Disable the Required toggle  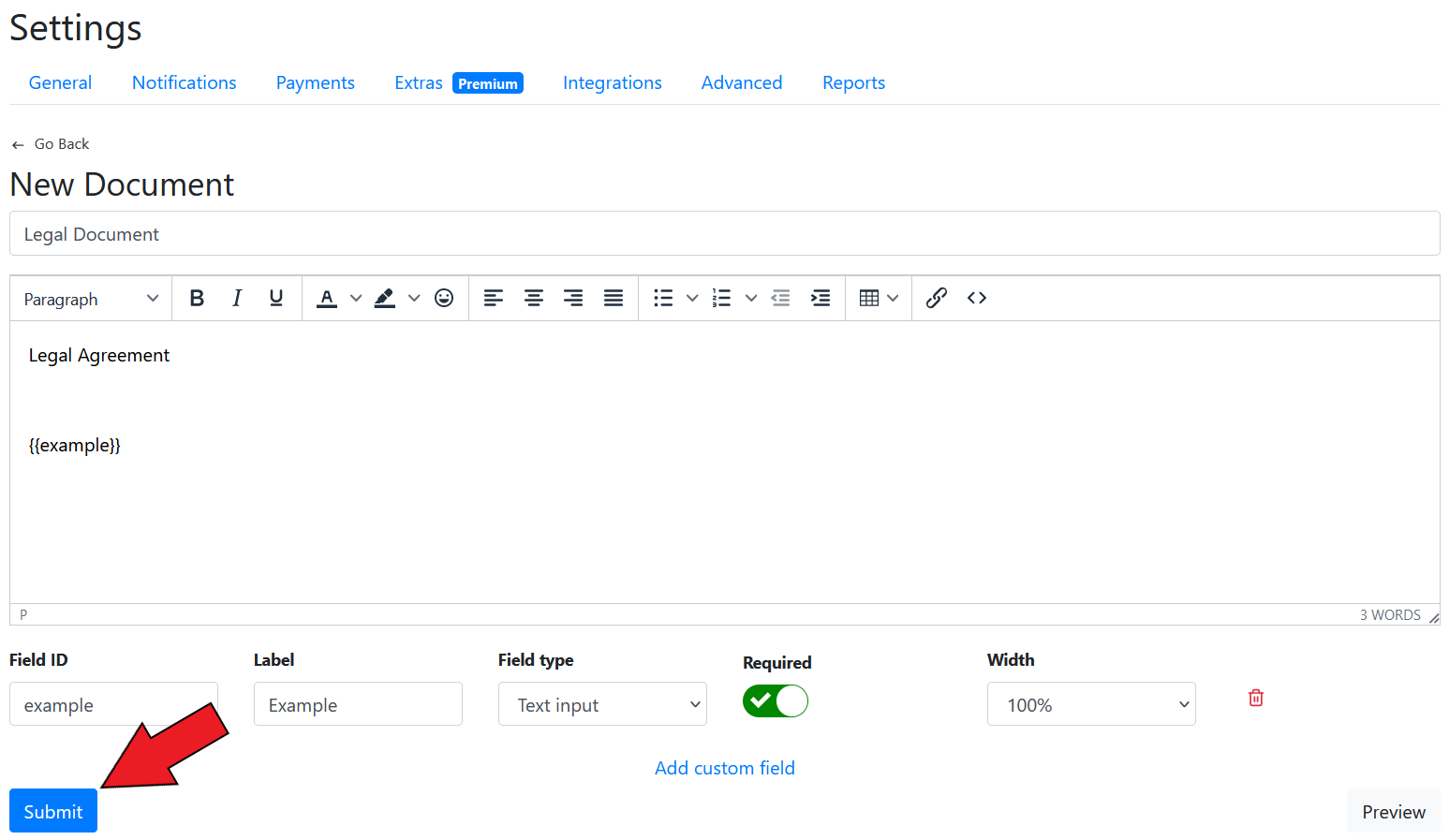click(776, 701)
